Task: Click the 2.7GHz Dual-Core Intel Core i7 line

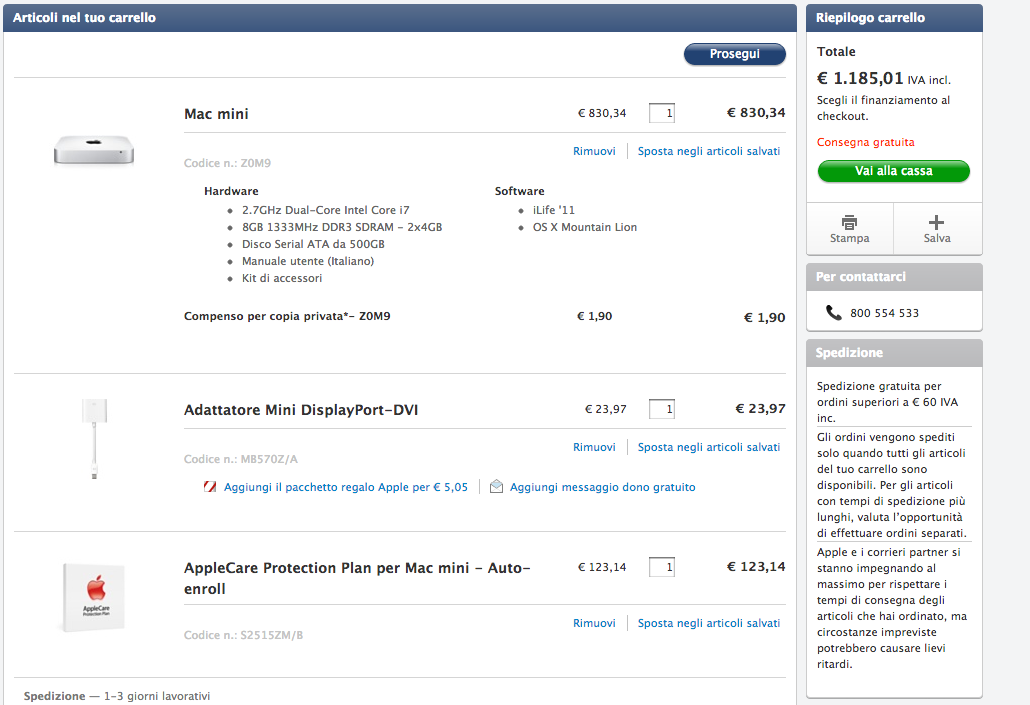Action: pos(325,210)
